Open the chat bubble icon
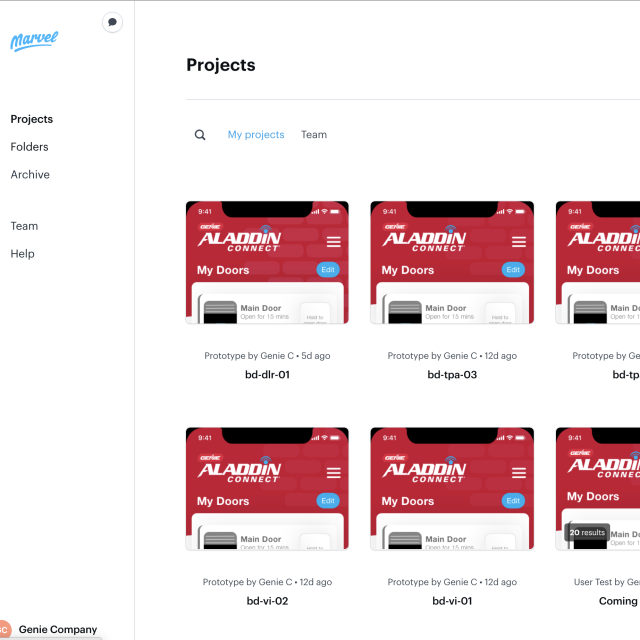The image size is (640, 640). (x=113, y=22)
